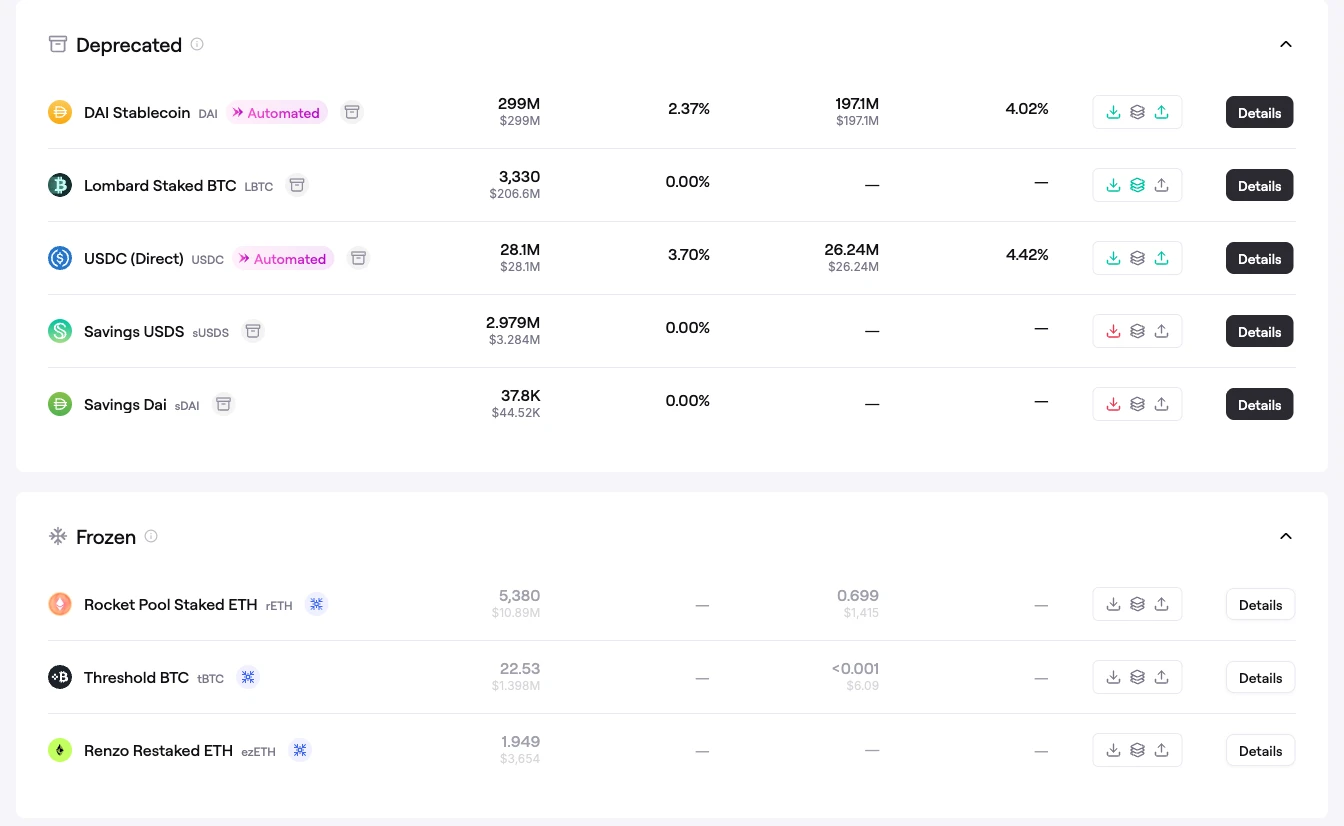Click the collateral stack icon in the Threshold BTC row
Screen dimensions: 1344x826
click(x=1137, y=678)
